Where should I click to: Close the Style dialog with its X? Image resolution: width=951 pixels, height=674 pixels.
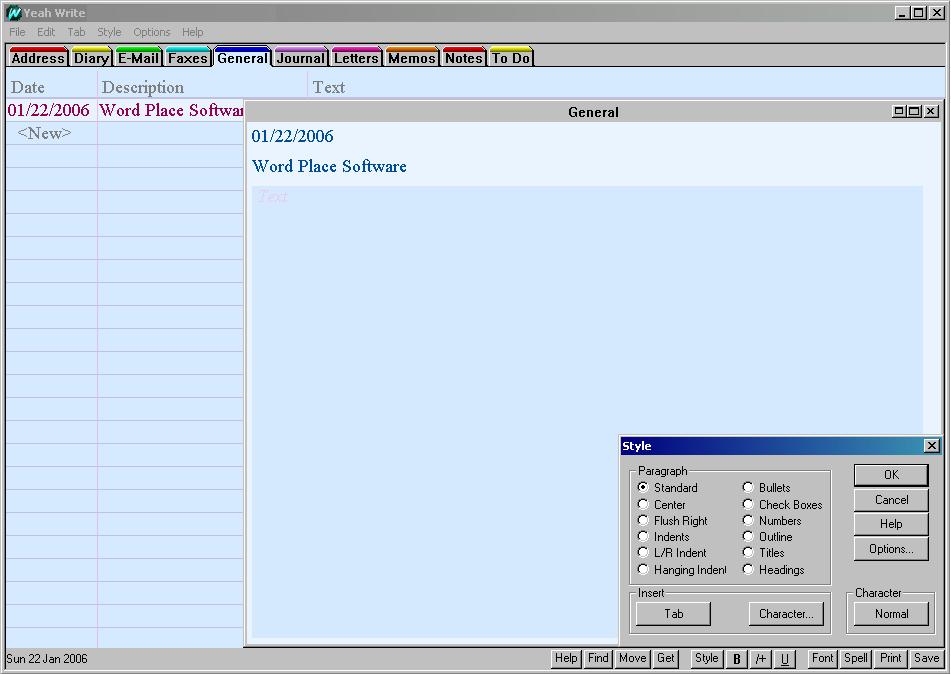pos(931,446)
